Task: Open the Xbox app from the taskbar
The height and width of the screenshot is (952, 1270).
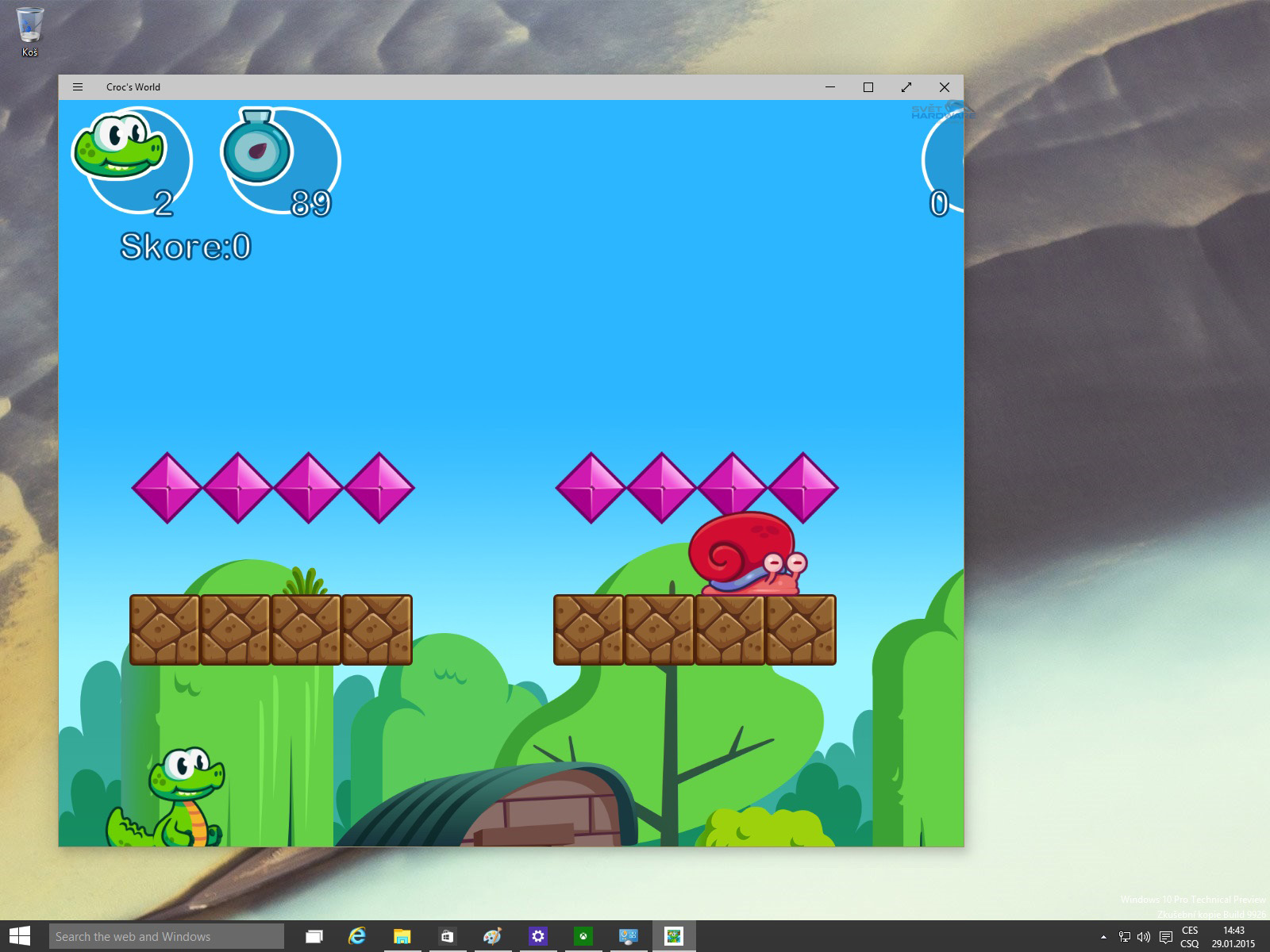Action: pyautogui.click(x=583, y=936)
